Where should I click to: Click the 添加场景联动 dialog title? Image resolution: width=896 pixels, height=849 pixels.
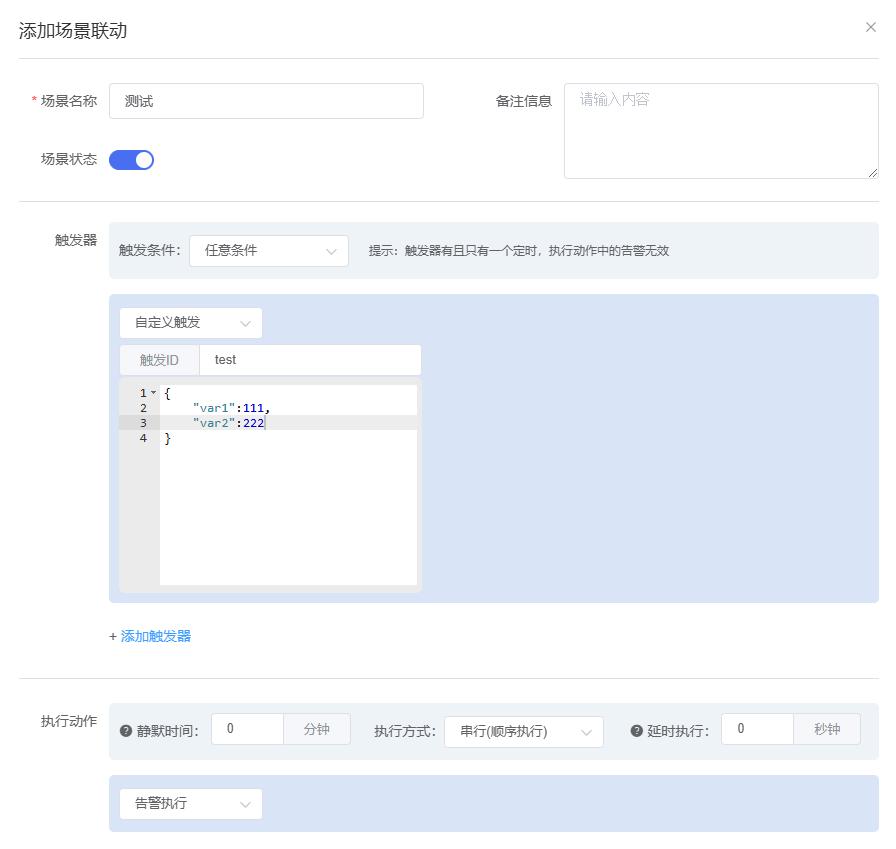tap(73, 30)
